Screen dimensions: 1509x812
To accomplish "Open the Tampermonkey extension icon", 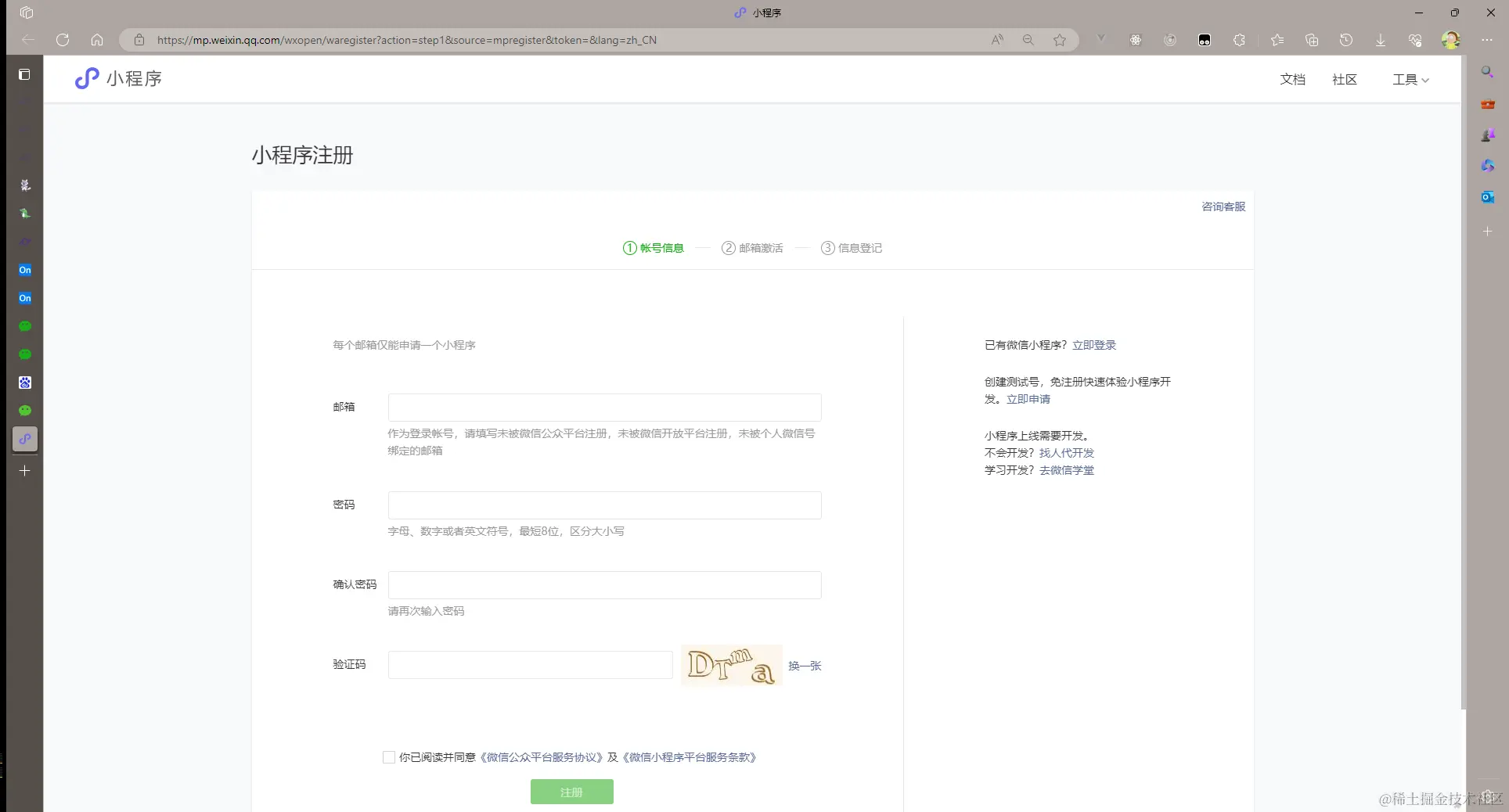I will click(1205, 40).
